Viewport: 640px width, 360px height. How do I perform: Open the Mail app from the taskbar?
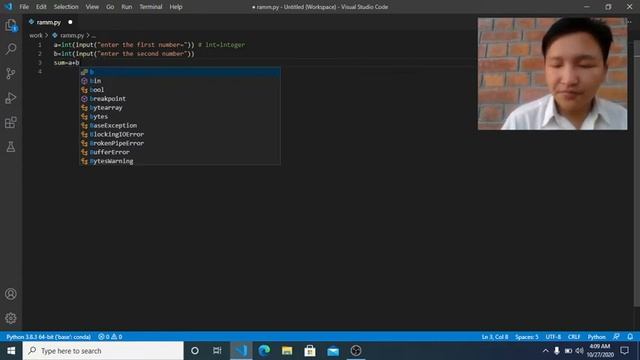coord(333,351)
